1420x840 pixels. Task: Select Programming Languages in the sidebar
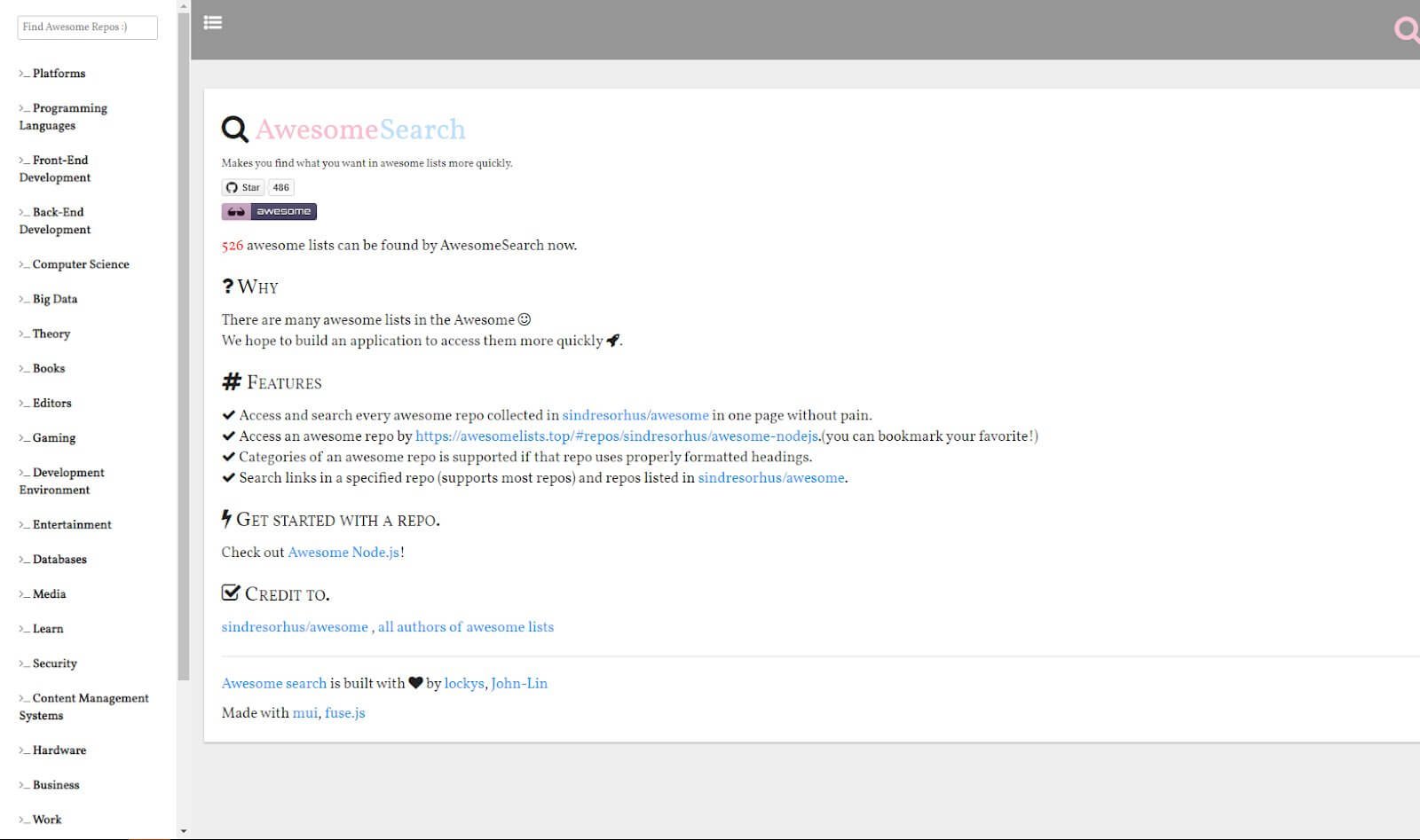[x=63, y=117]
